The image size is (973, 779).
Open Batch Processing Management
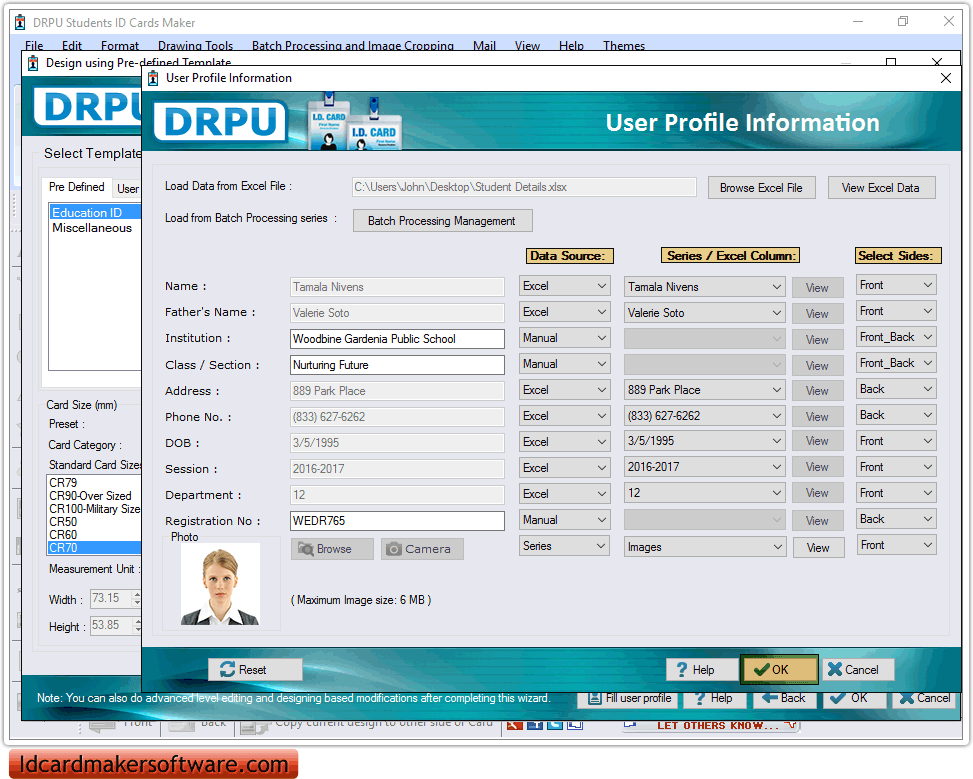[442, 221]
